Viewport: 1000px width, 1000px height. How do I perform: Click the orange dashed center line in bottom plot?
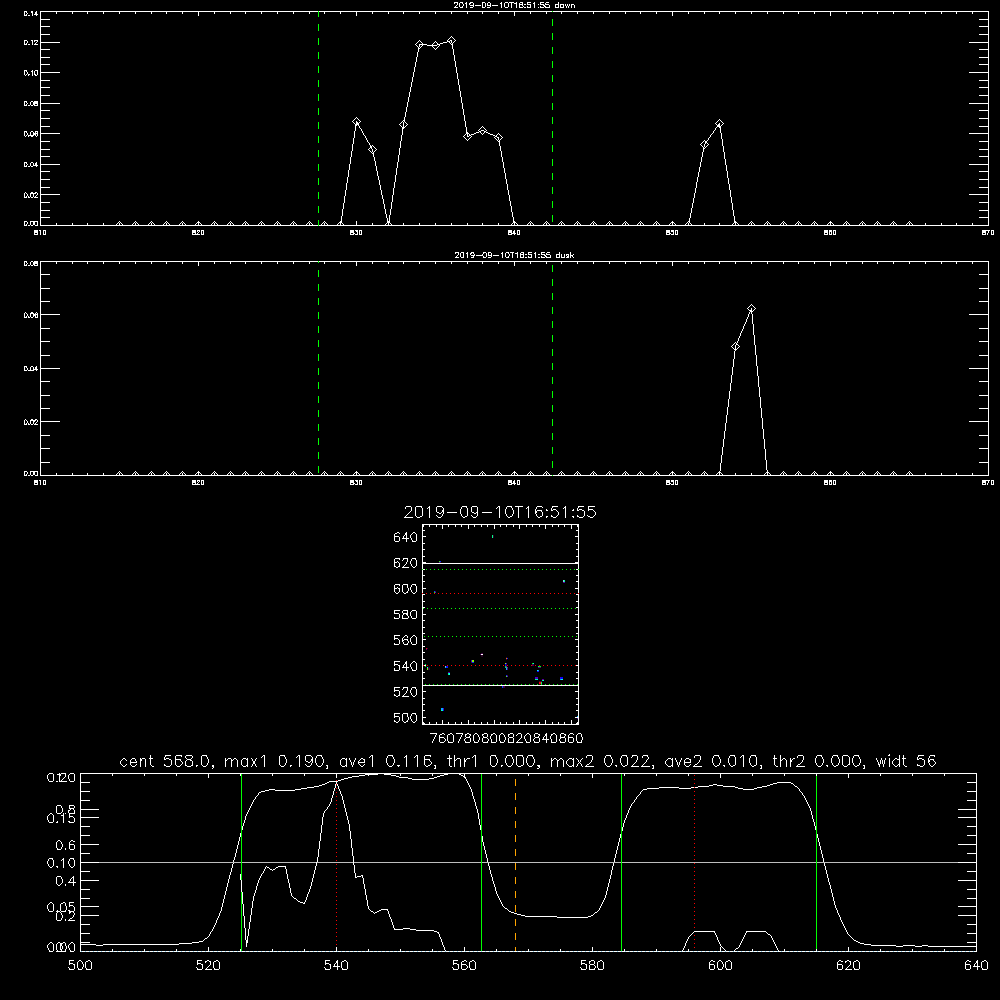pyautogui.click(x=515, y=862)
